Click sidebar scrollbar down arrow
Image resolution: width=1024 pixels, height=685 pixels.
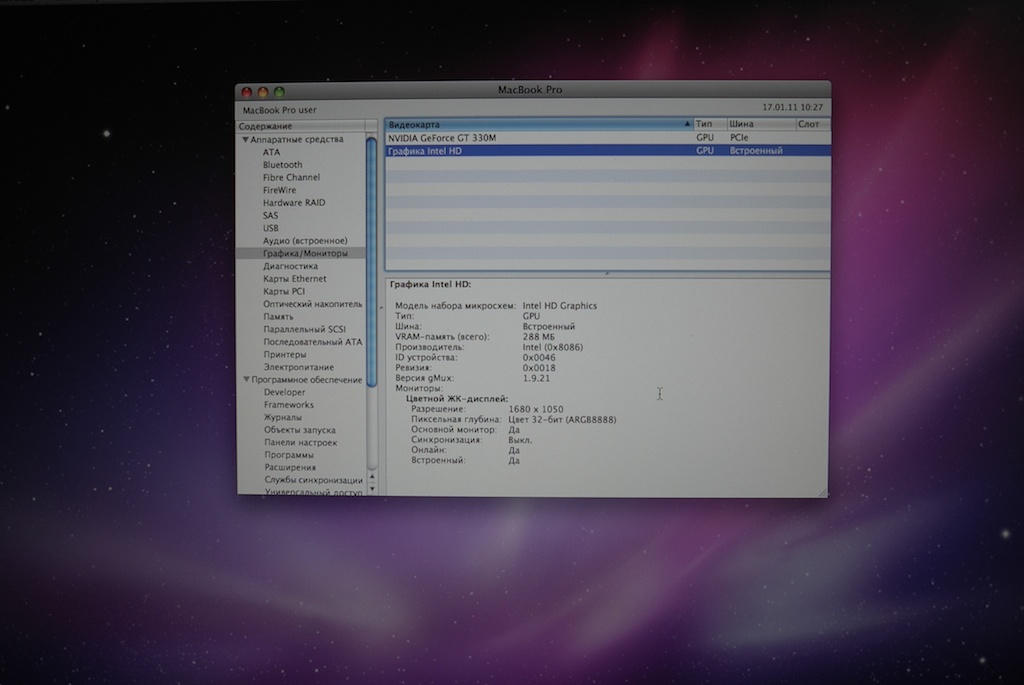point(372,488)
